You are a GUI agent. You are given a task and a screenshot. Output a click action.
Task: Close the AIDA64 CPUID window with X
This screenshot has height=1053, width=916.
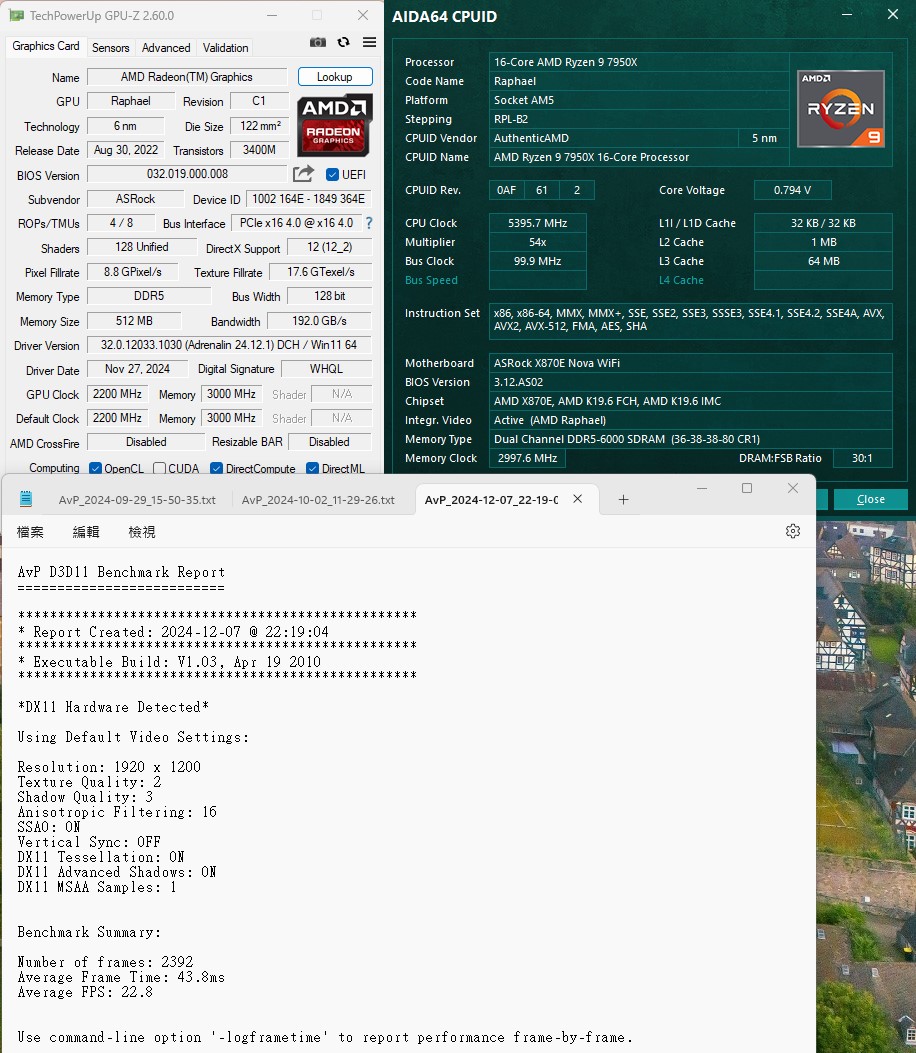click(x=892, y=14)
